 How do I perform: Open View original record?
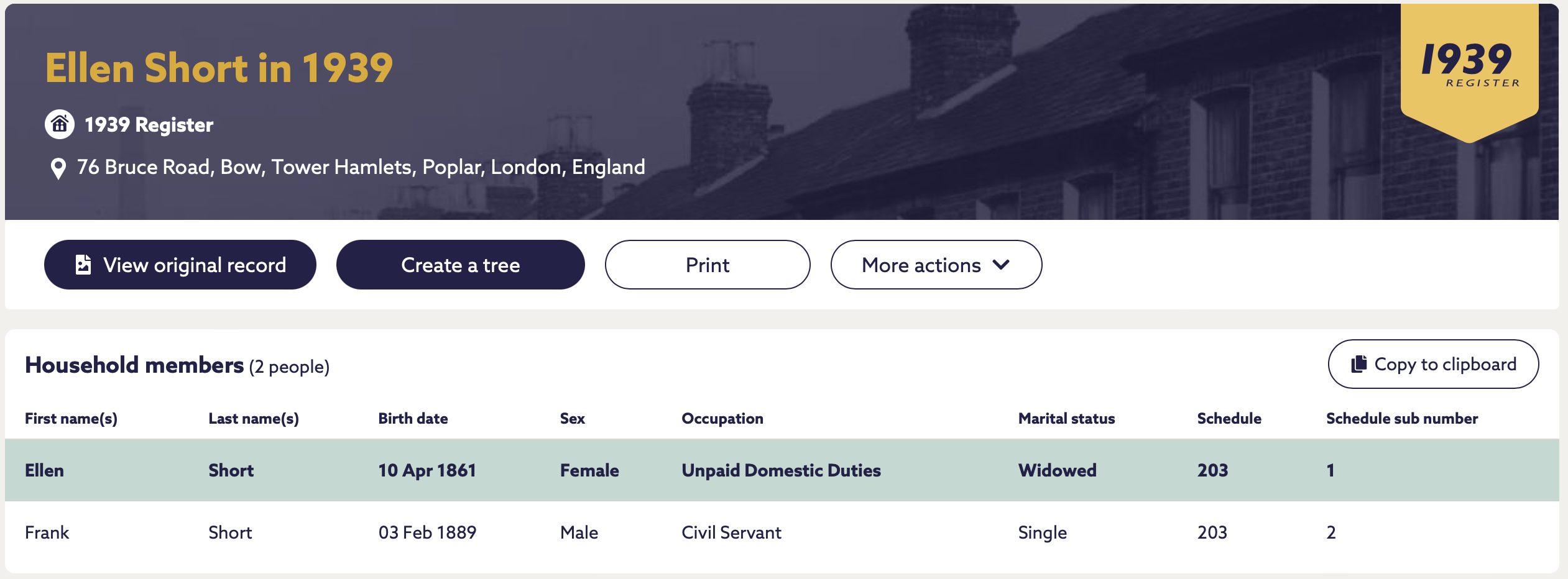pos(180,265)
